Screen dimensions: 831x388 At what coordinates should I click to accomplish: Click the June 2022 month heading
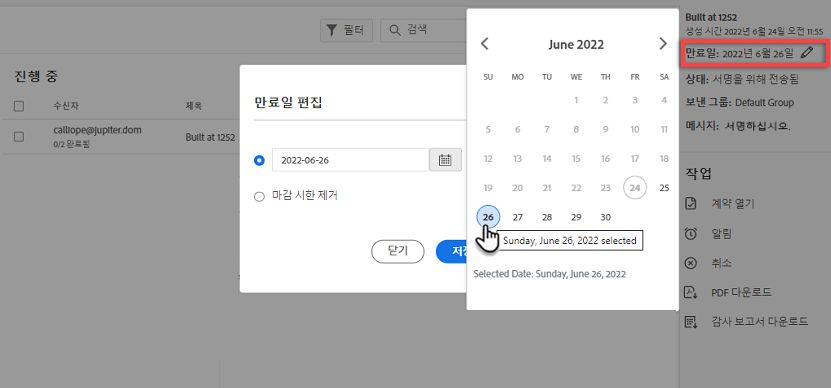click(x=576, y=45)
